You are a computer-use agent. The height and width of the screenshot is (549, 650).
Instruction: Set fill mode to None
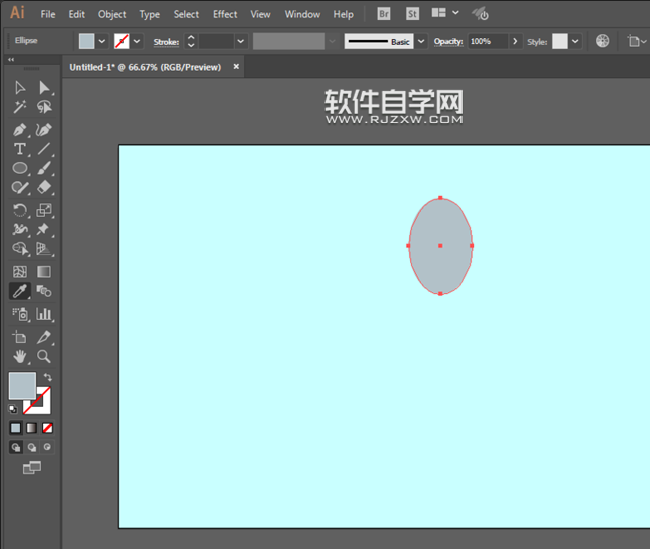pyautogui.click(x=47, y=428)
